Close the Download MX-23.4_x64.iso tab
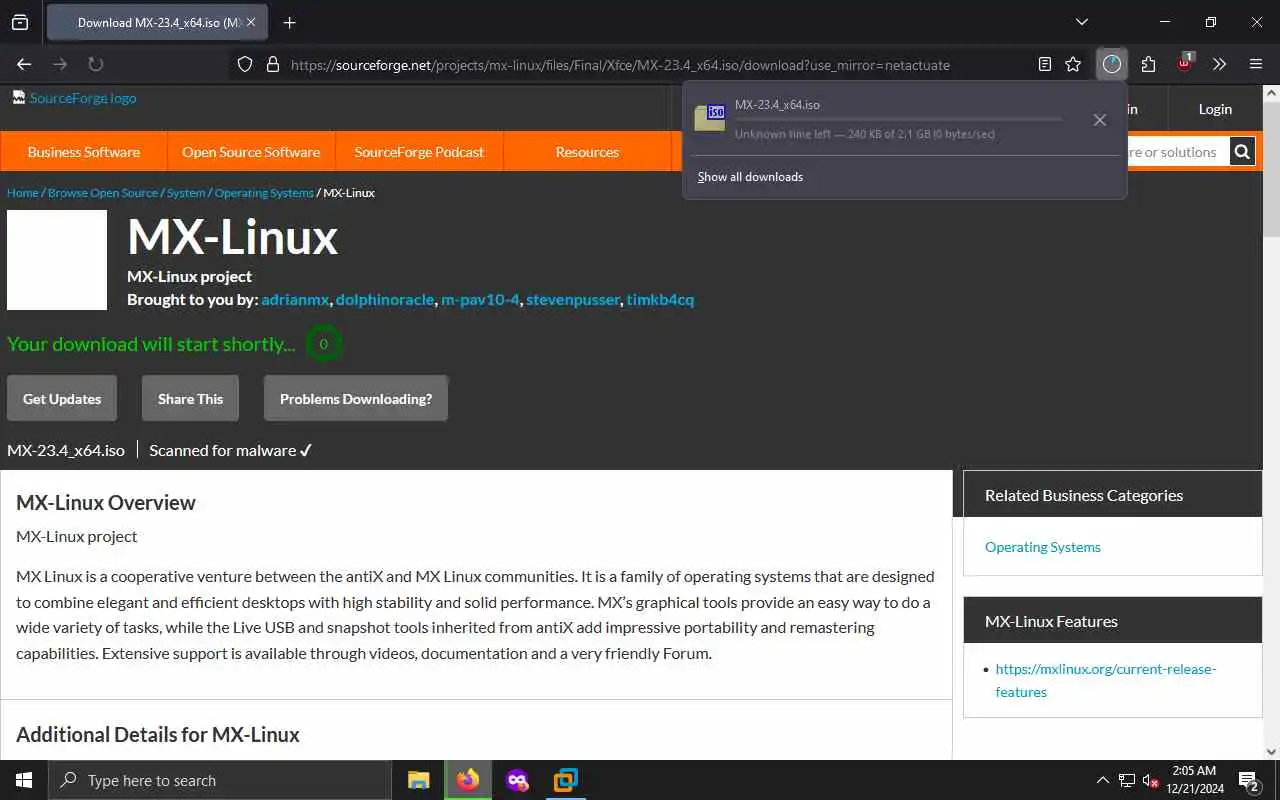 tap(250, 22)
